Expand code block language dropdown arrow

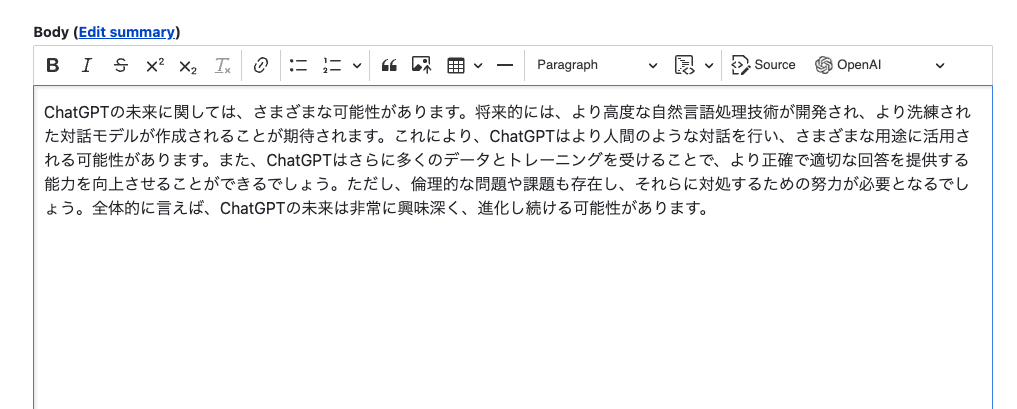pyautogui.click(x=709, y=65)
